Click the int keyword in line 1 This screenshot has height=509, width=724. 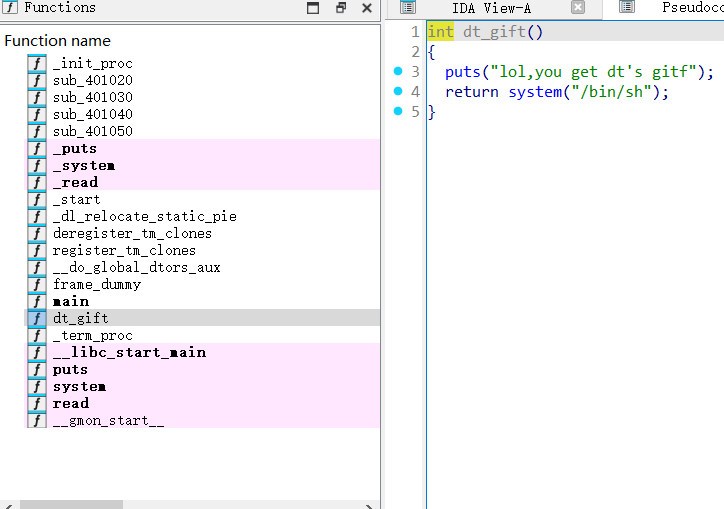click(x=440, y=32)
